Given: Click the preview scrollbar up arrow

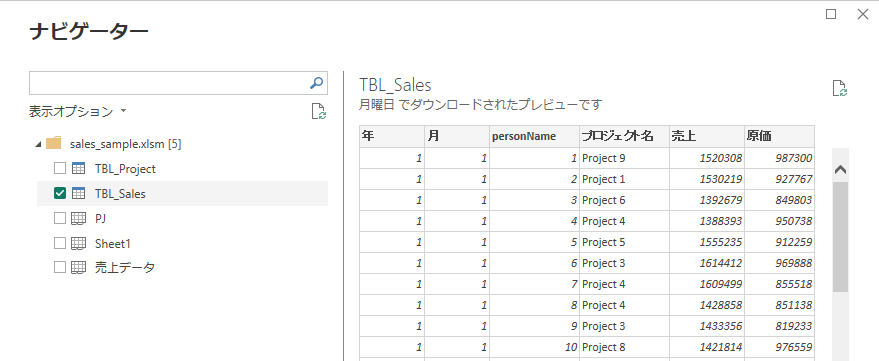Looking at the screenshot, I should [x=840, y=170].
